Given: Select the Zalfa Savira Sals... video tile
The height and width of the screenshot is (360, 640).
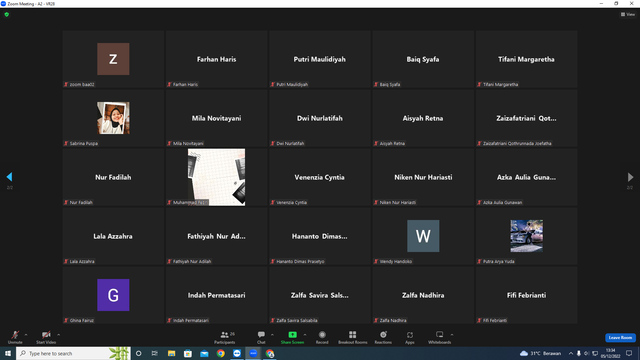Looking at the screenshot, I should (320, 295).
